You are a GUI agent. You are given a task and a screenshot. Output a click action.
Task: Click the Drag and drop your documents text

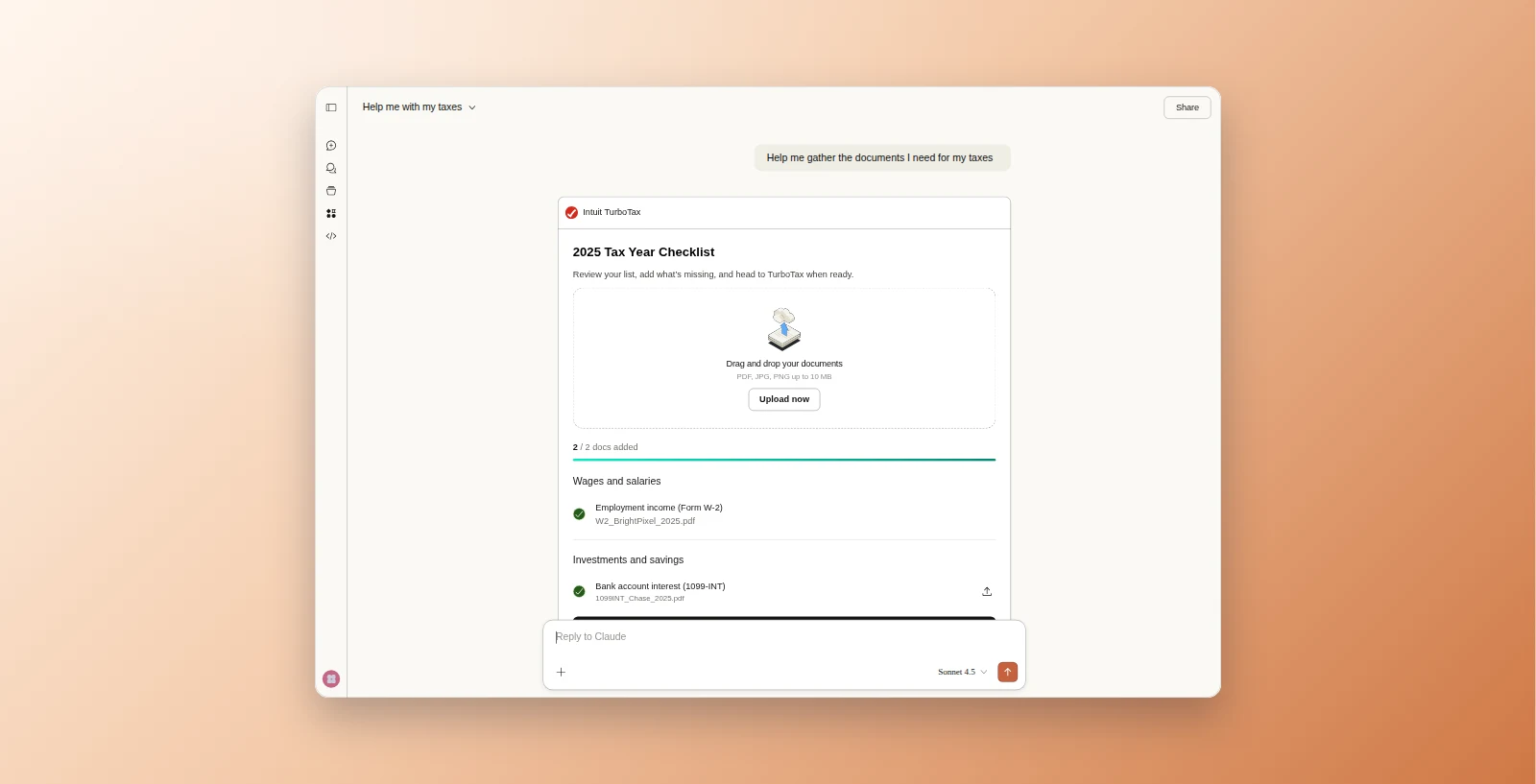tap(784, 364)
